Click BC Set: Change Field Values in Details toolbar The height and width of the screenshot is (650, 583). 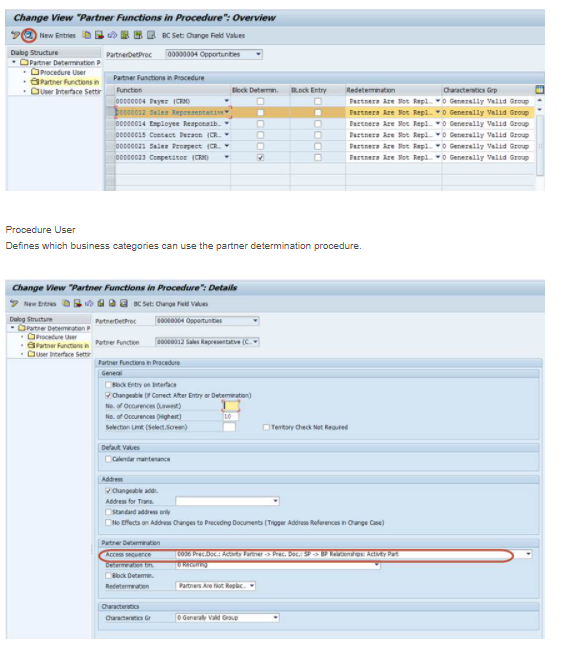tap(171, 304)
